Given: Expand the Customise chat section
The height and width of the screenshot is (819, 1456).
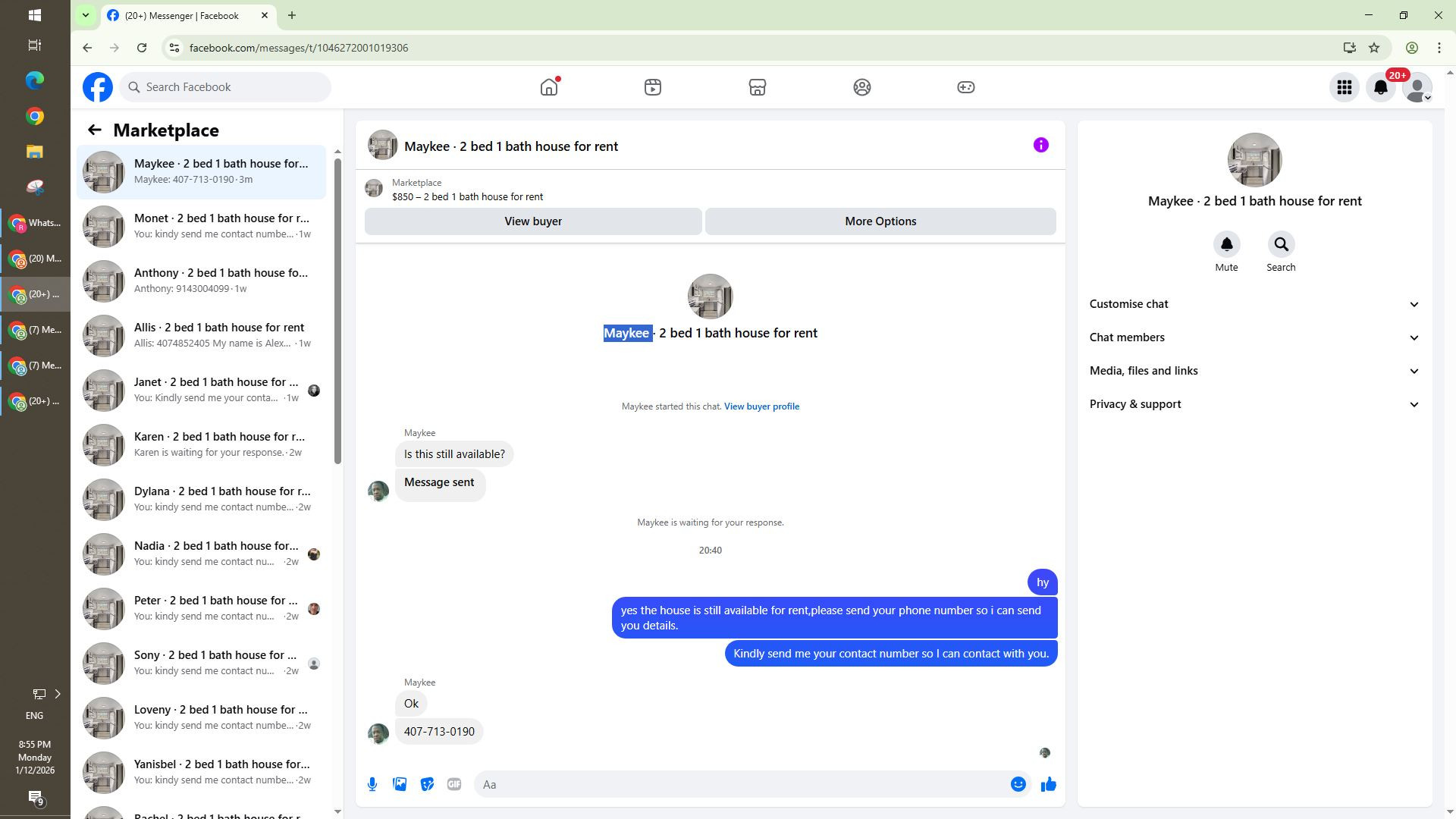Looking at the screenshot, I should pyautogui.click(x=1254, y=304).
